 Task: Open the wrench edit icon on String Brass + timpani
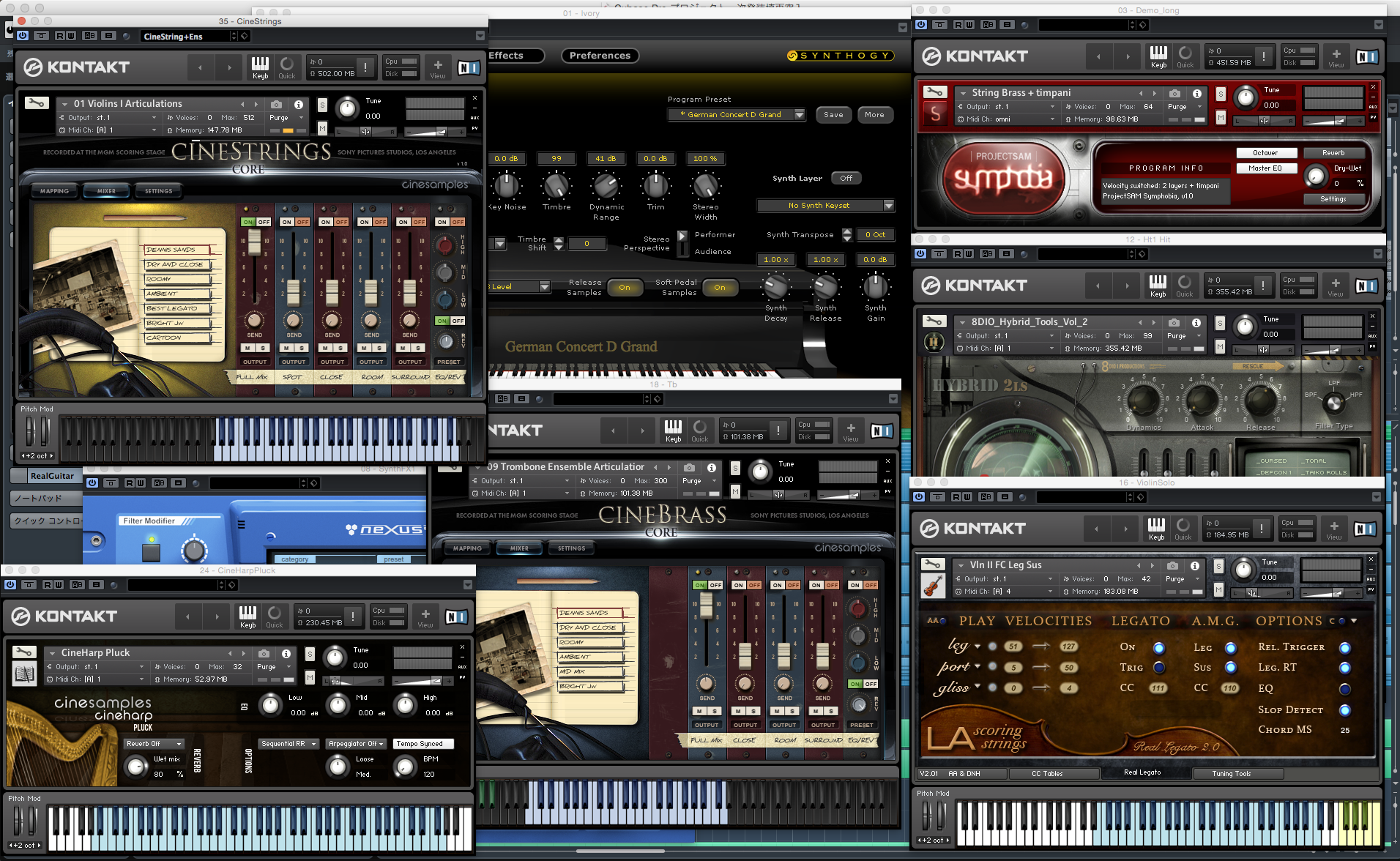pos(934,92)
